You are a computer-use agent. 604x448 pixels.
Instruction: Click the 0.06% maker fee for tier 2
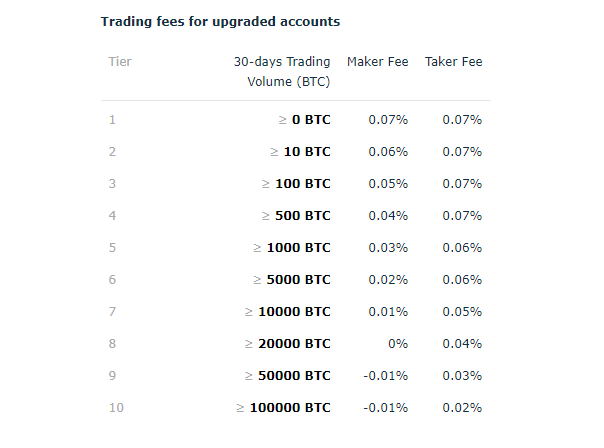[388, 152]
